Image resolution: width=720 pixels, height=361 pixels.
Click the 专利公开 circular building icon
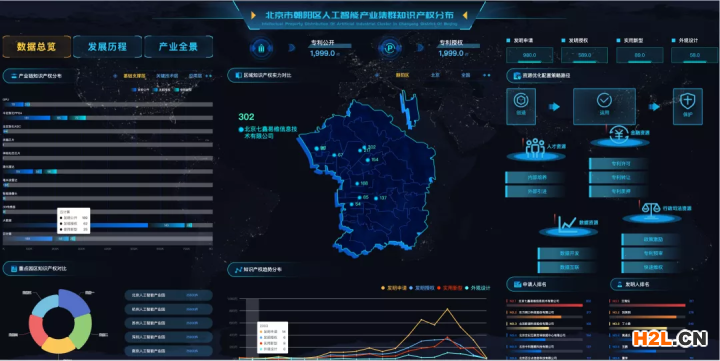coord(261,48)
